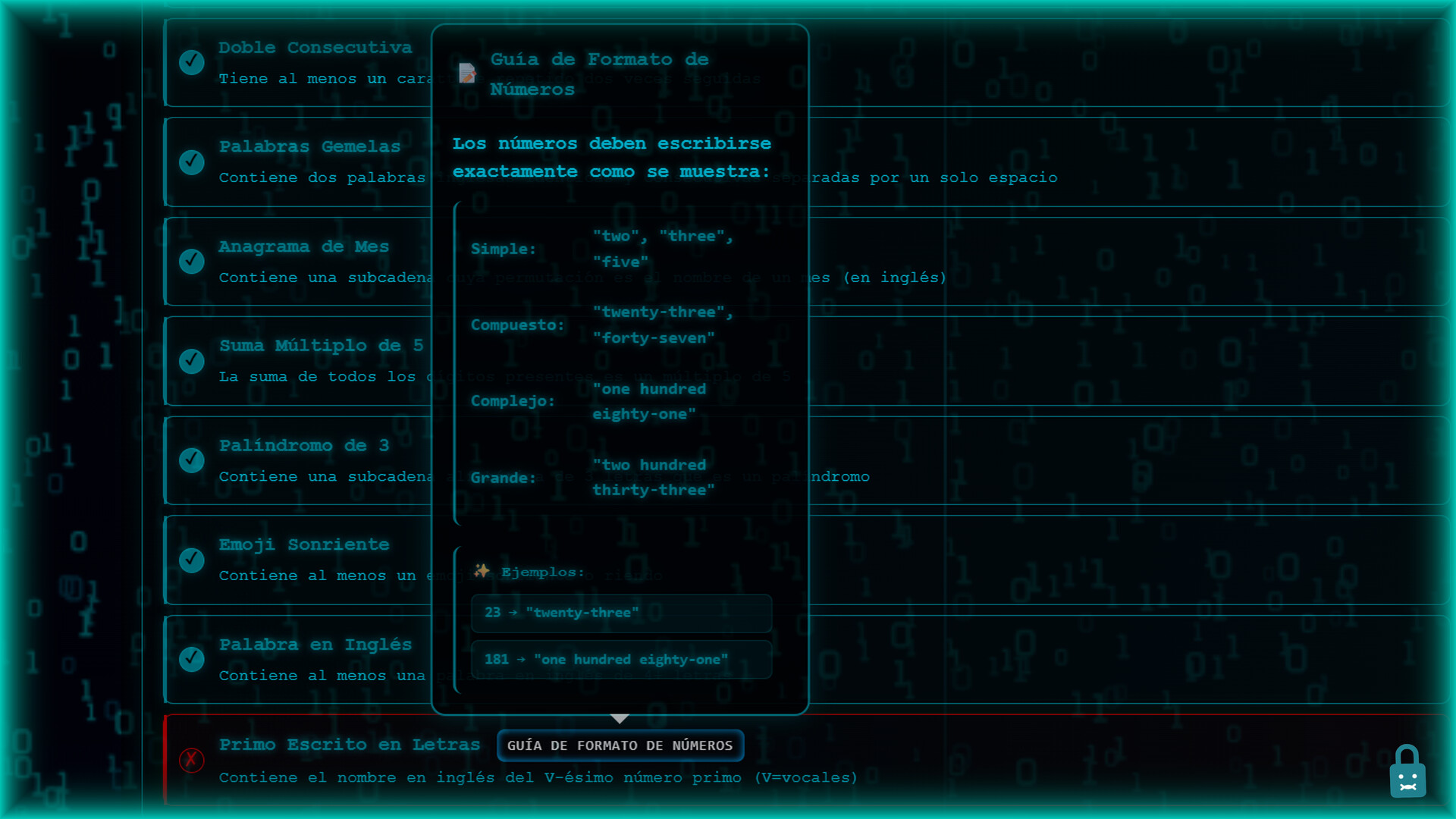Click Palabra en Inglés checkmark circle

click(x=191, y=658)
